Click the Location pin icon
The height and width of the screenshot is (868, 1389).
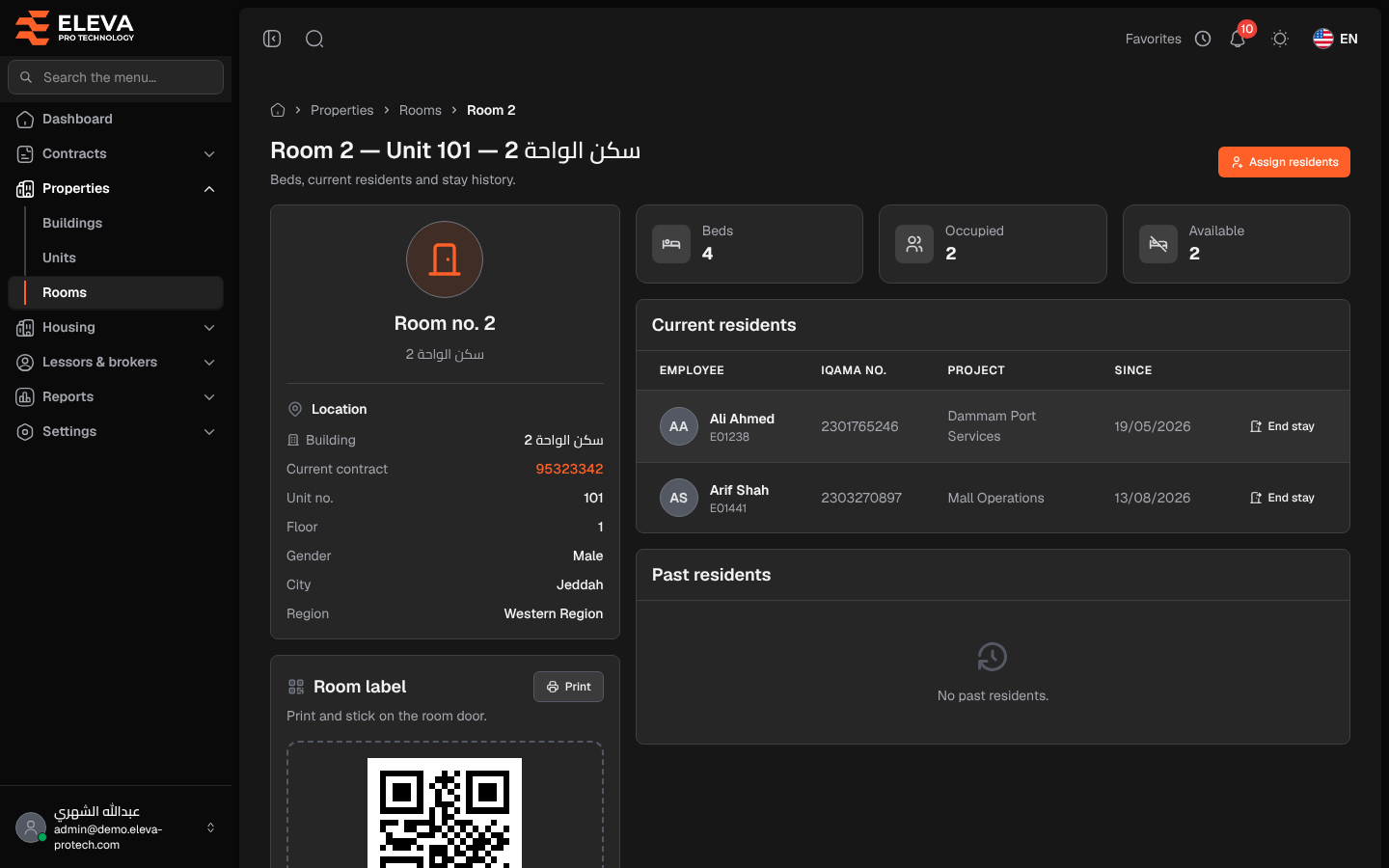(295, 409)
